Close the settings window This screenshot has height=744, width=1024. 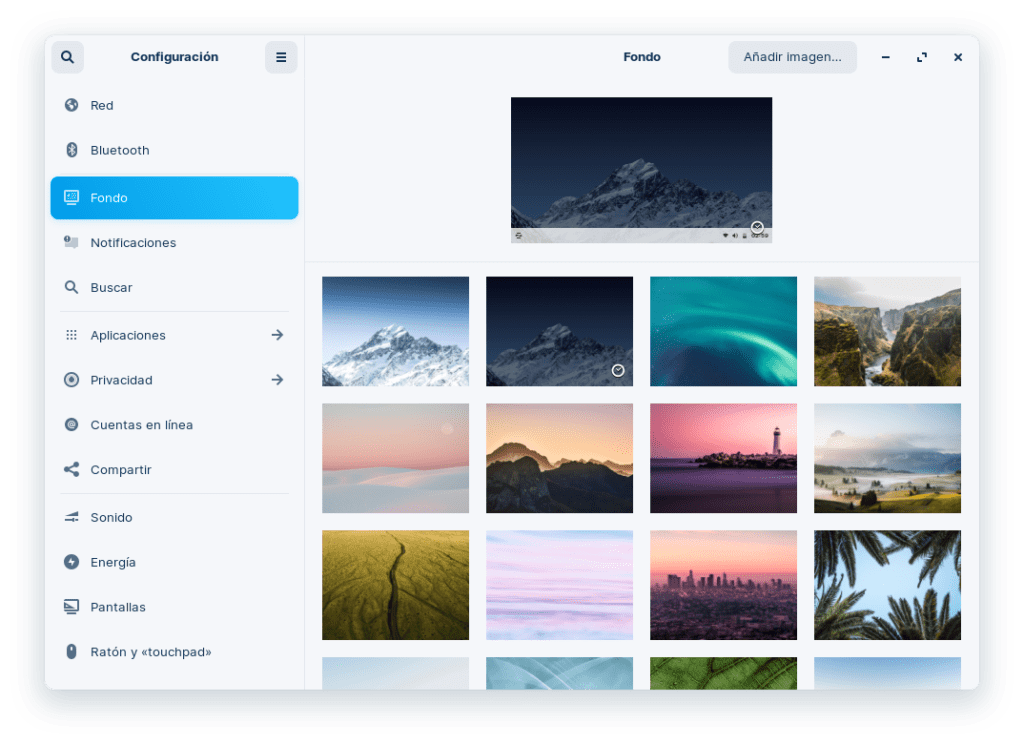957,57
